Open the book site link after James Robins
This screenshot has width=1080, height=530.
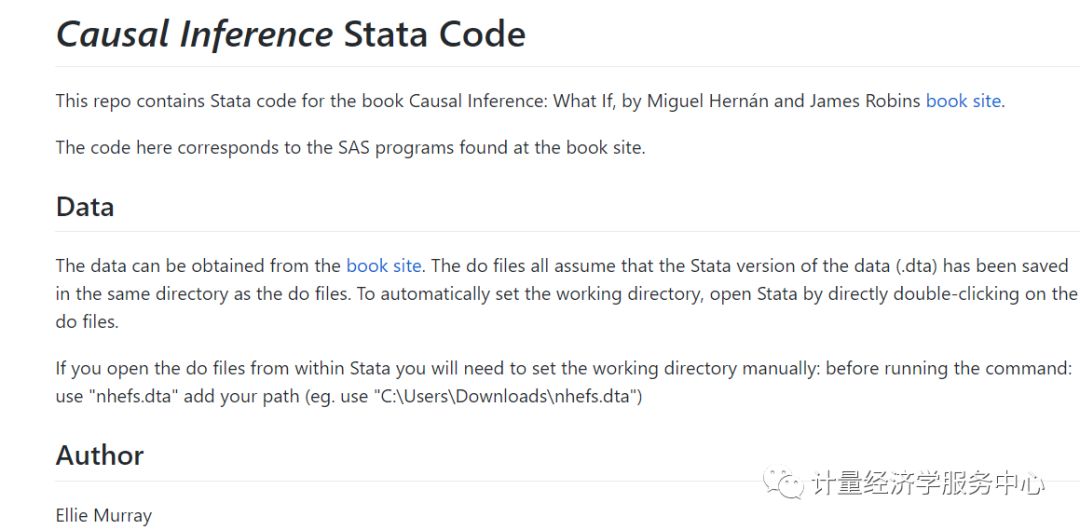point(962,101)
